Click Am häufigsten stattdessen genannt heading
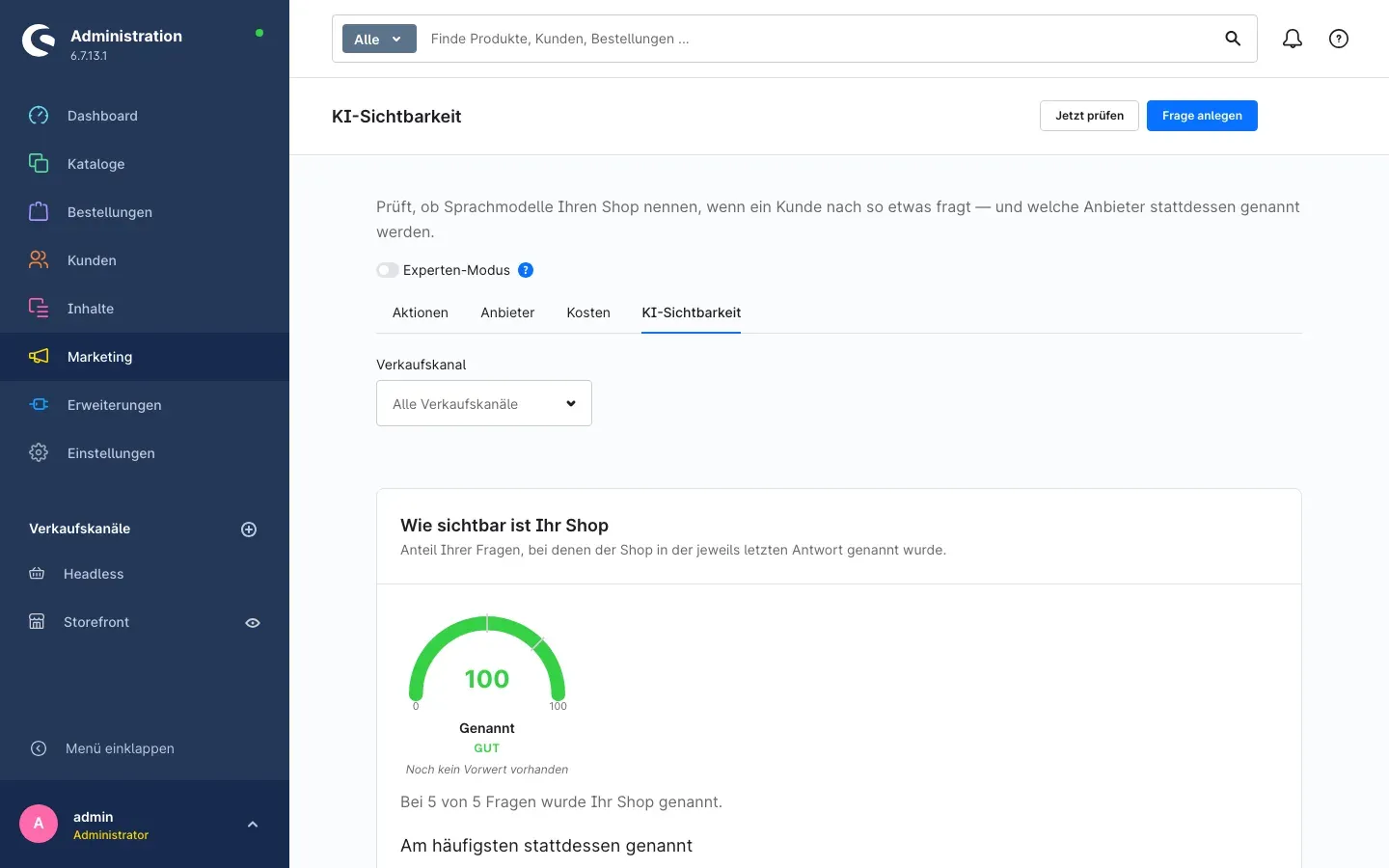The width and height of the screenshot is (1389, 868). point(546,846)
